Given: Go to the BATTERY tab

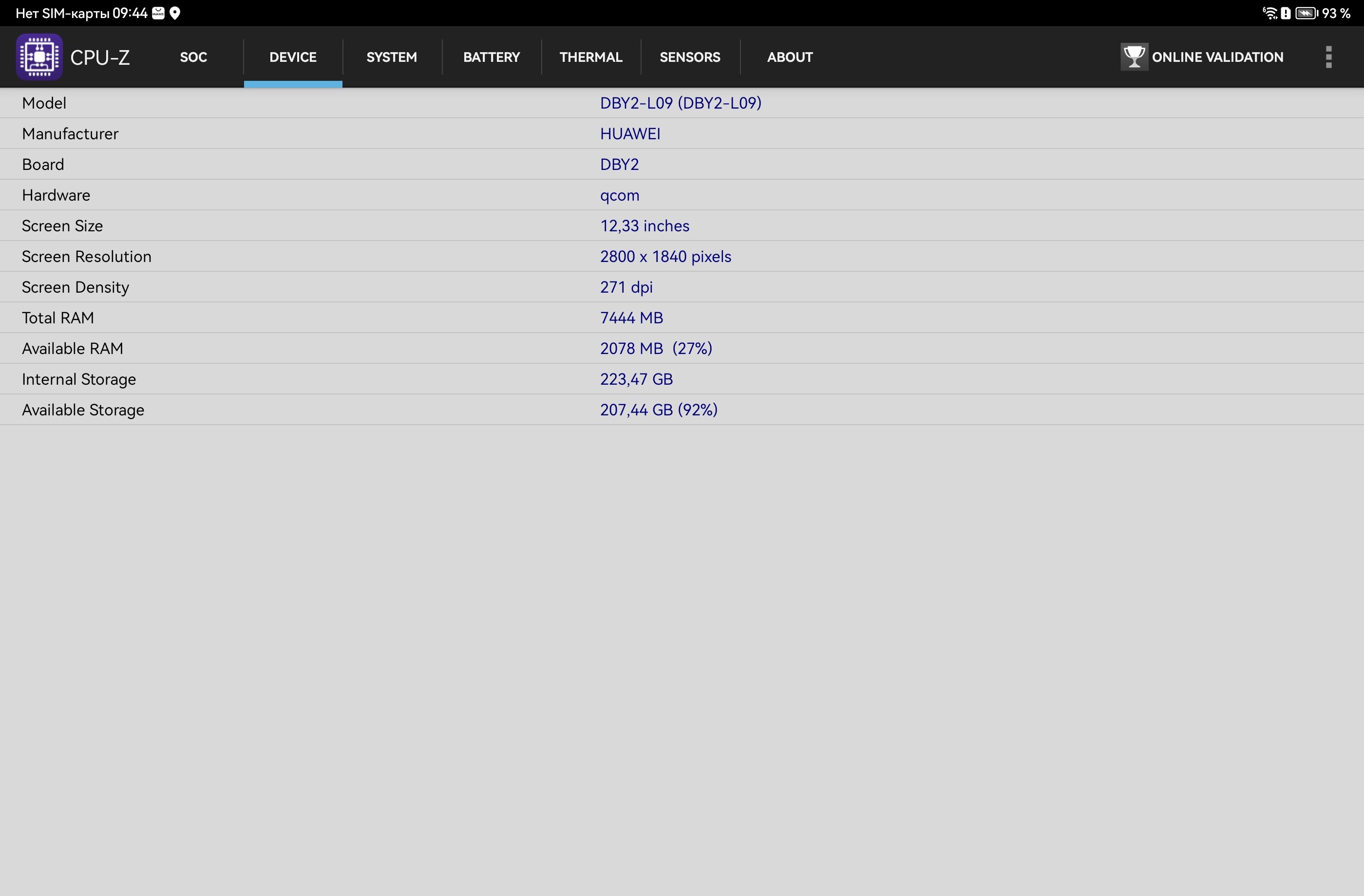Looking at the screenshot, I should [x=491, y=56].
